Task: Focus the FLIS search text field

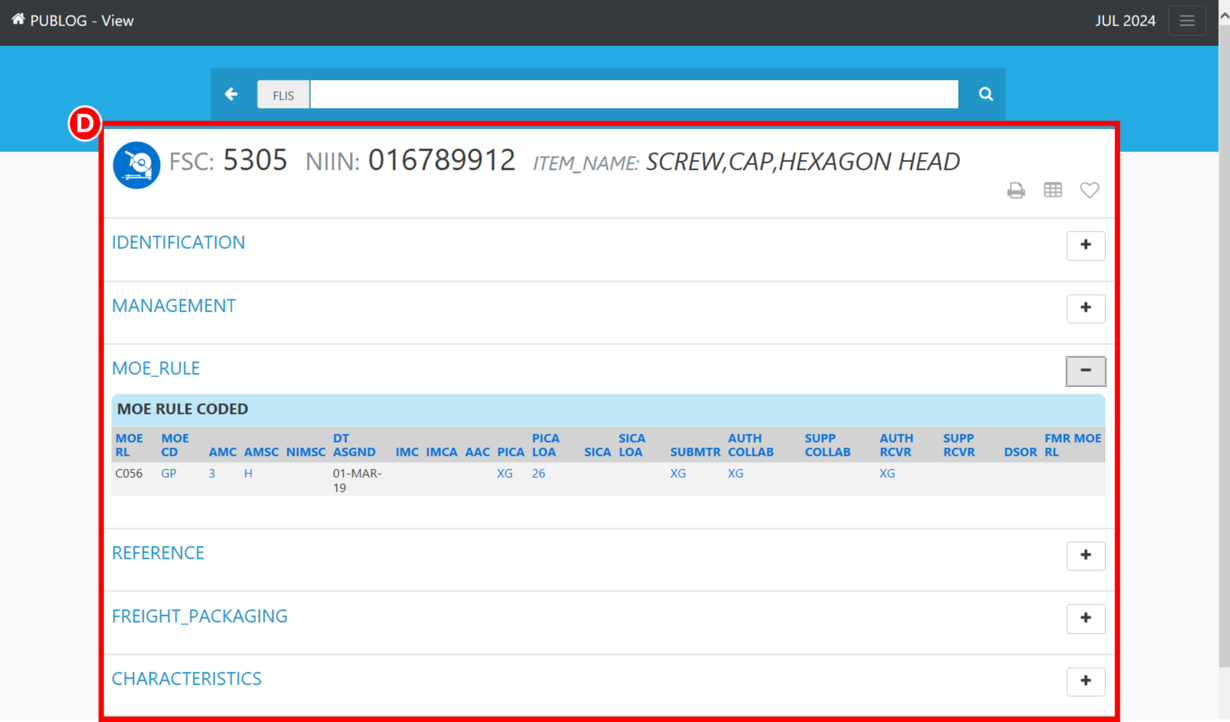Action: [634, 94]
